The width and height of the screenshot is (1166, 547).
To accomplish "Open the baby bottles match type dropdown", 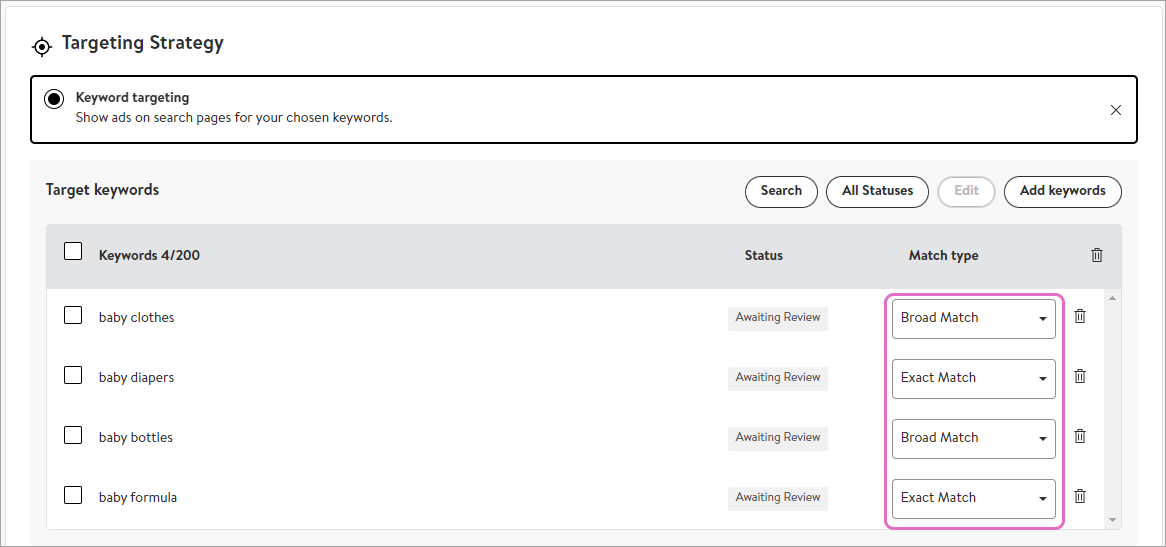I will [973, 438].
